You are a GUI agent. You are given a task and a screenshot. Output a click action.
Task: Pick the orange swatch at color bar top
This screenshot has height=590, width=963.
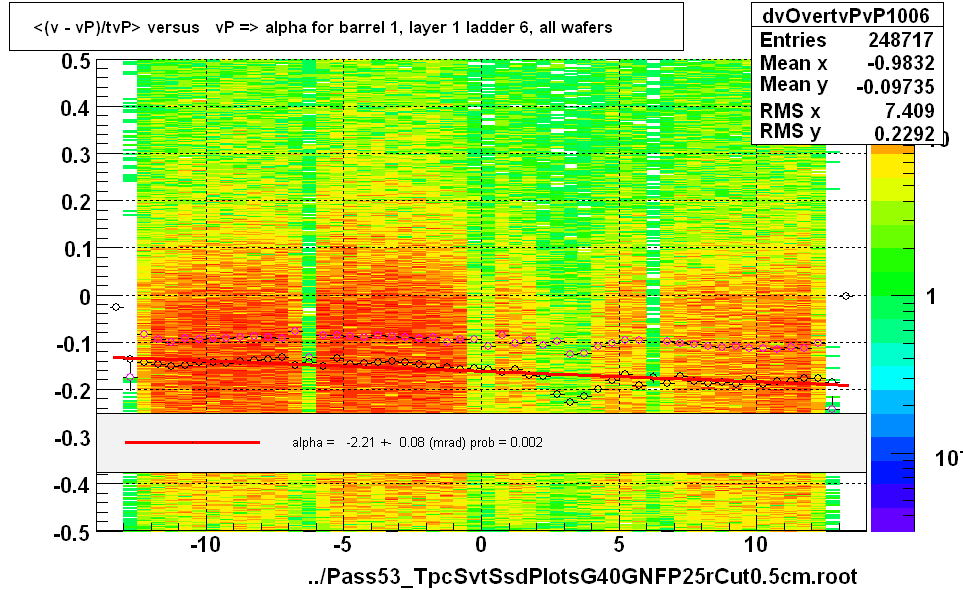pyautogui.click(x=892, y=149)
